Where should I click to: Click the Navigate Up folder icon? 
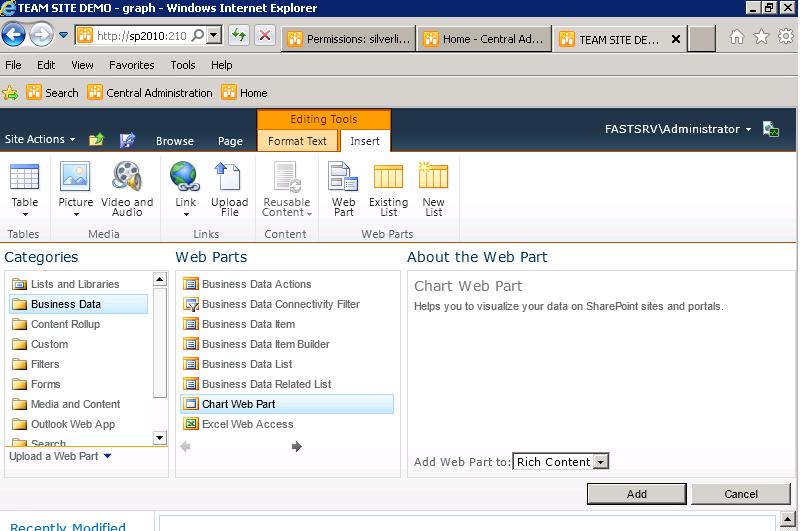click(x=96, y=139)
